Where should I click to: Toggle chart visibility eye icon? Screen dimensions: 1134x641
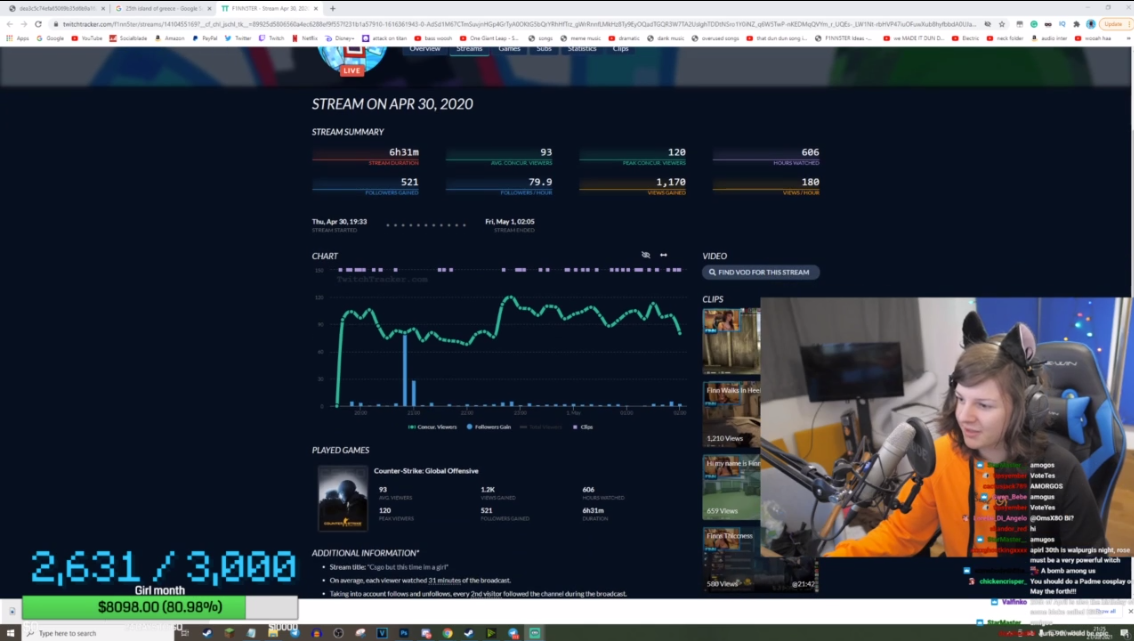pos(646,255)
